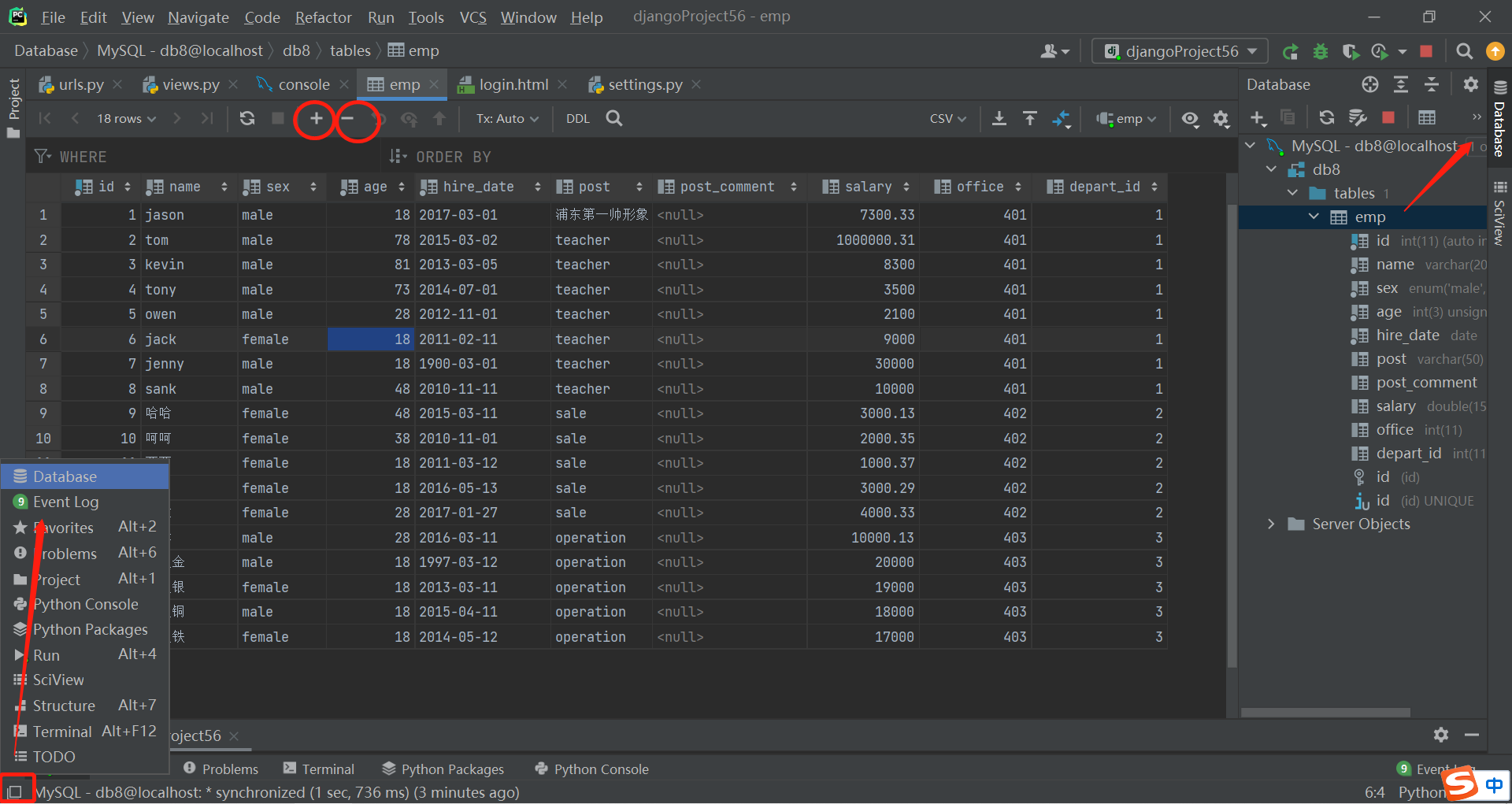Screen dimensions: 1512x804
Task: Select Python Console in tool window popup
Action: tap(85, 604)
